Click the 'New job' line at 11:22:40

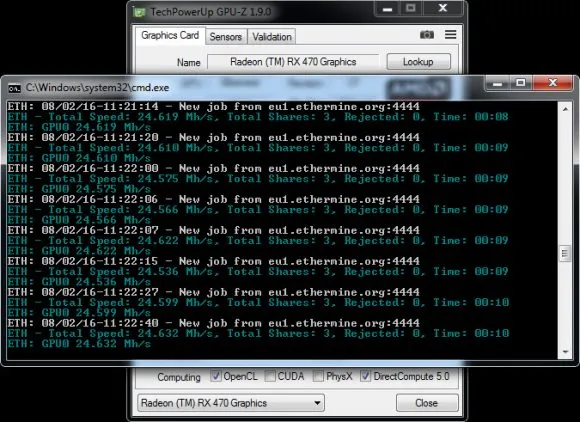click(x=213, y=323)
